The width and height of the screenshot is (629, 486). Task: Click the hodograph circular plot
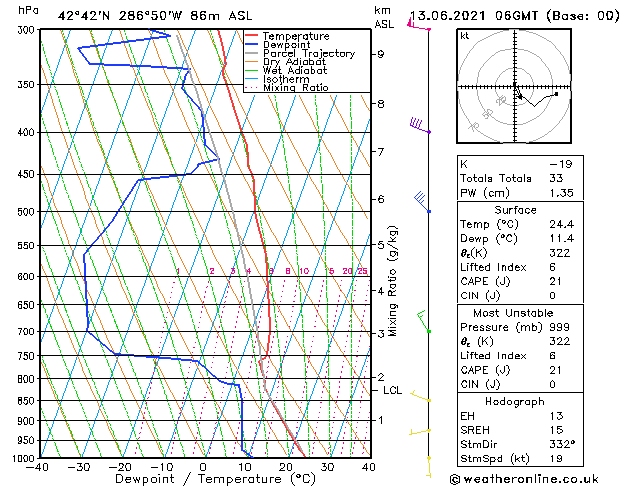(514, 86)
